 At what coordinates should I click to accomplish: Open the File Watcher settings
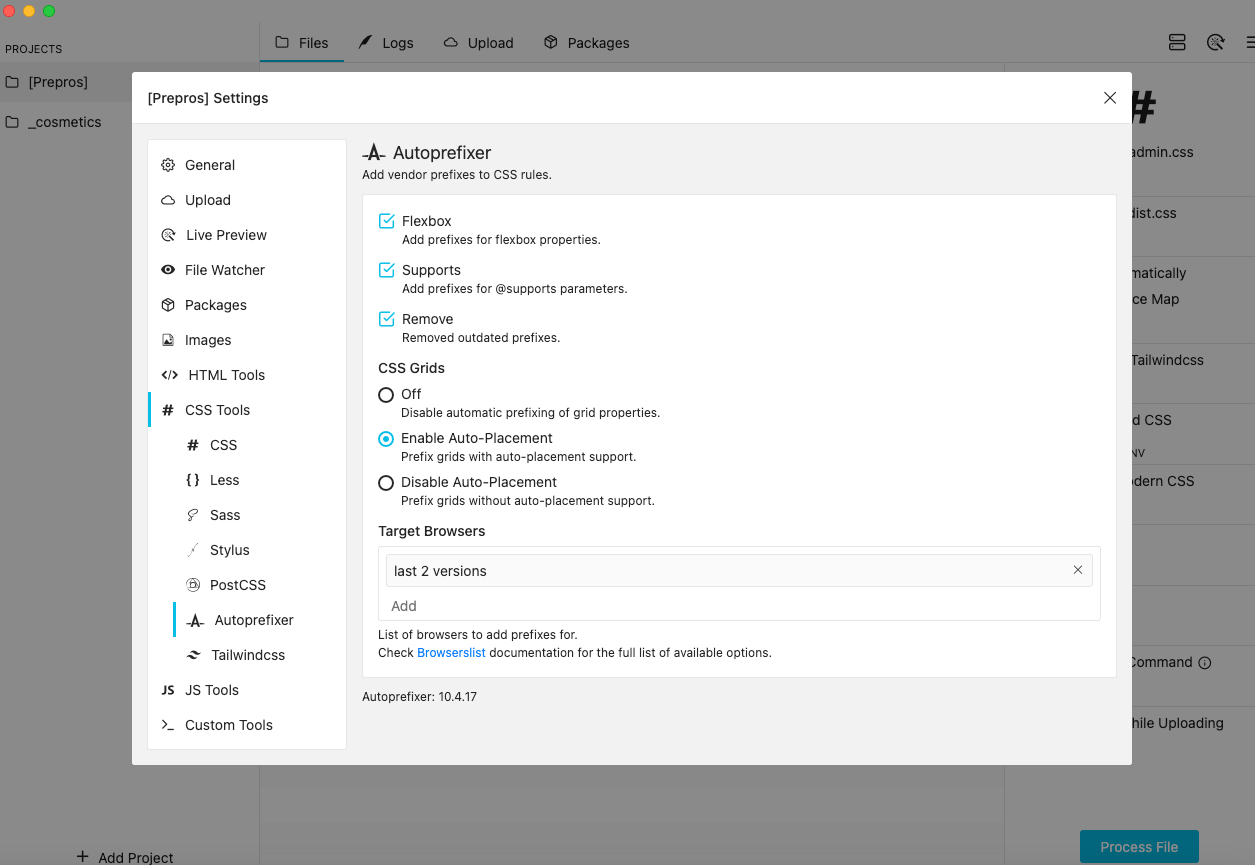225,269
